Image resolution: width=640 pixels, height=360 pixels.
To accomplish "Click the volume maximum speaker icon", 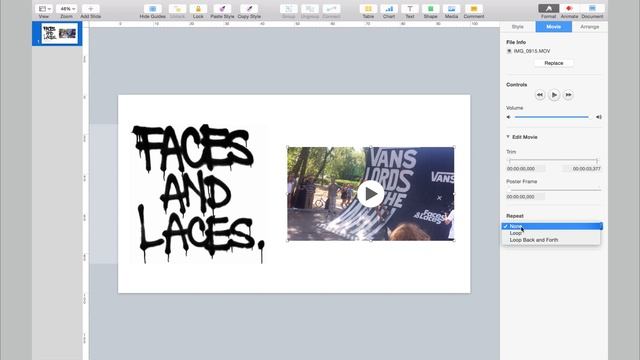I will (598, 117).
